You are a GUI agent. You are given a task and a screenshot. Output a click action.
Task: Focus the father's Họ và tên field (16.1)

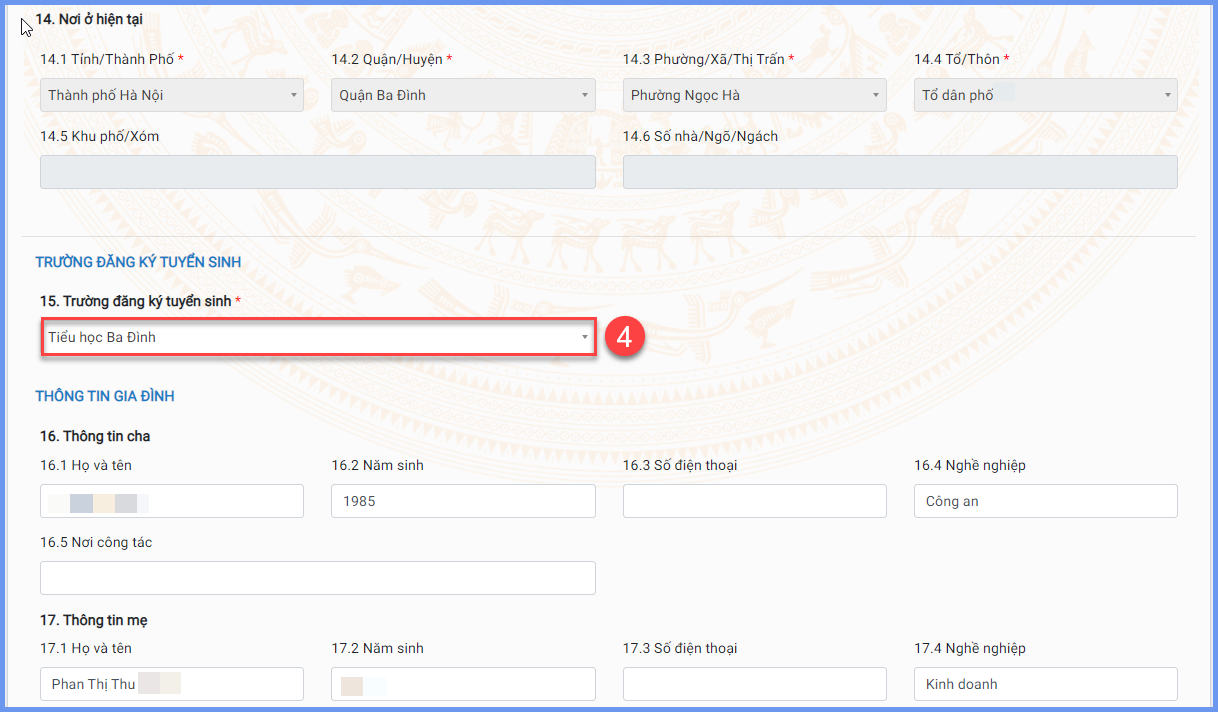point(172,501)
